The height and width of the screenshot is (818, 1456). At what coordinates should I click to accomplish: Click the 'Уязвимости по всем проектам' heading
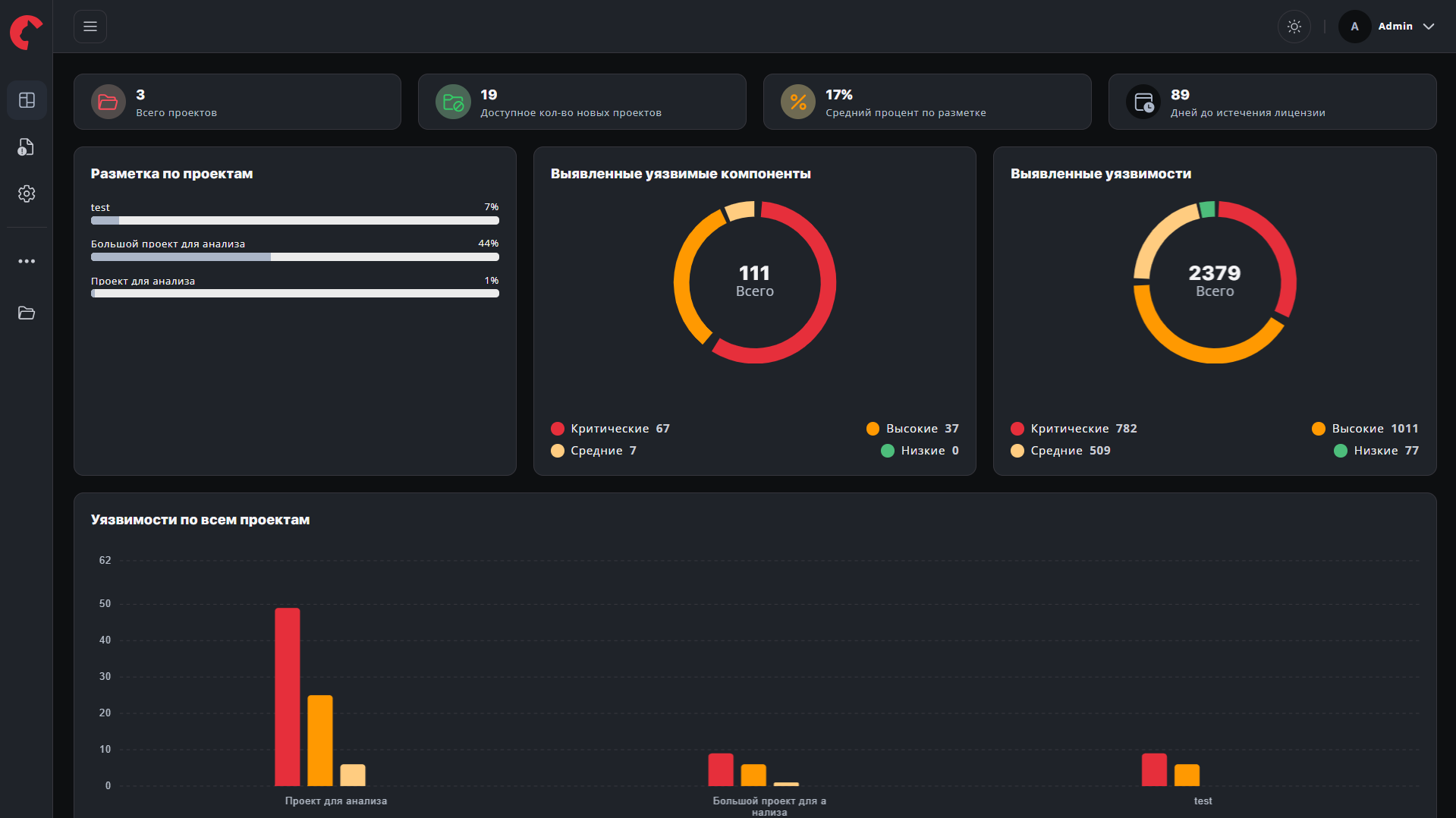click(x=200, y=520)
